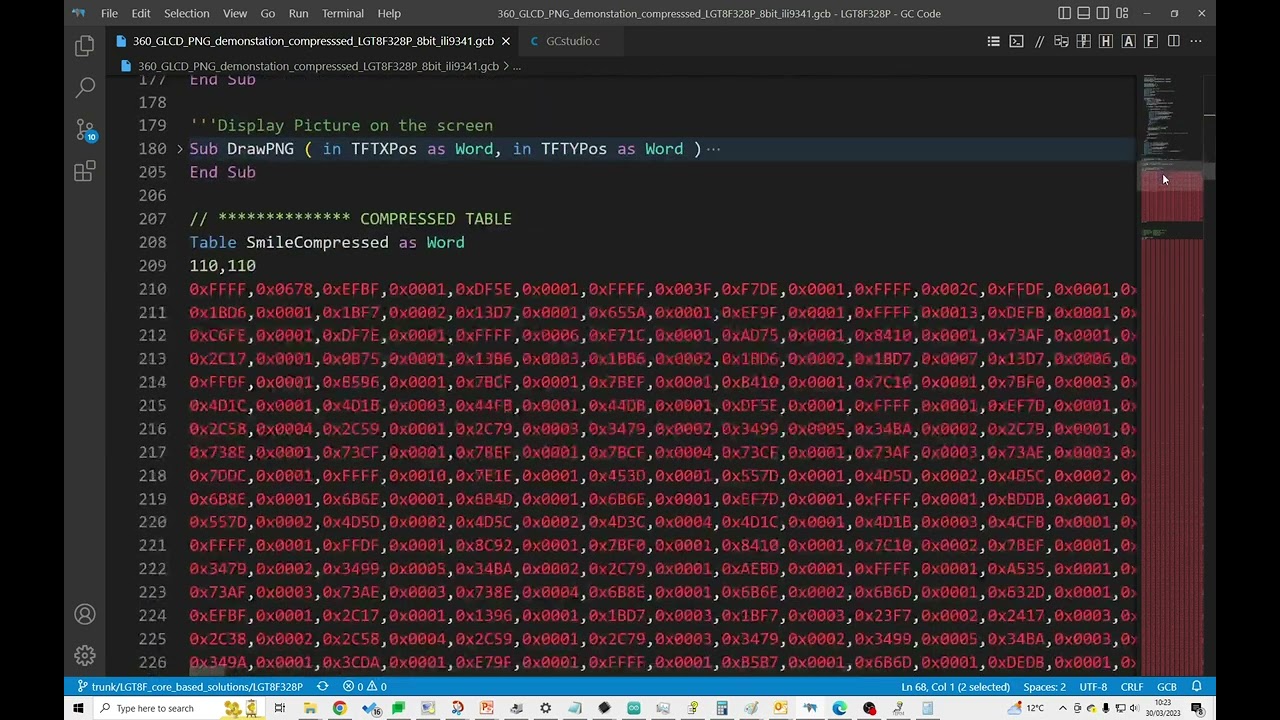The image size is (1280, 720).
Task: Select language mode GCB in status bar
Action: 1166,687
